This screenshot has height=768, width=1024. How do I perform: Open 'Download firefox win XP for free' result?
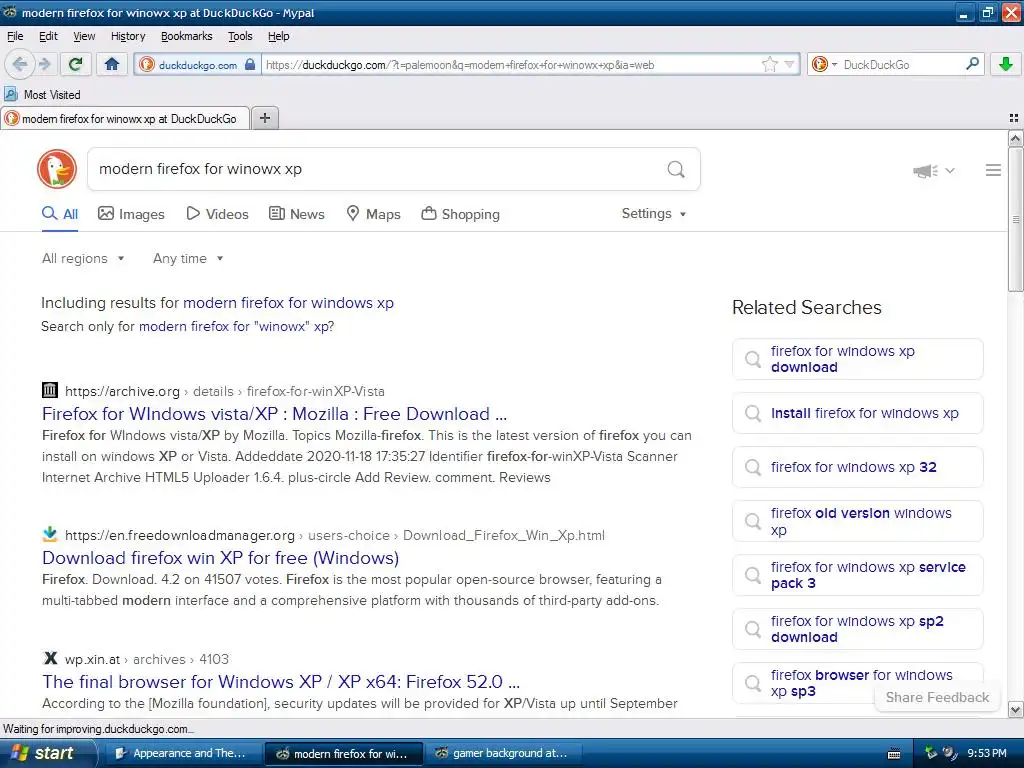click(x=220, y=558)
